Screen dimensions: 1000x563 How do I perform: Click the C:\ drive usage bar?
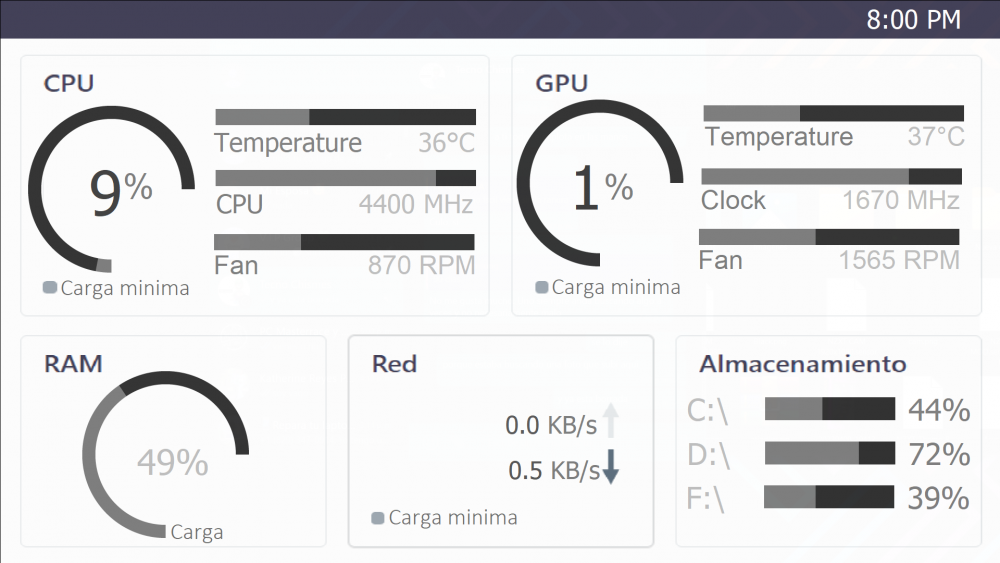coord(830,409)
